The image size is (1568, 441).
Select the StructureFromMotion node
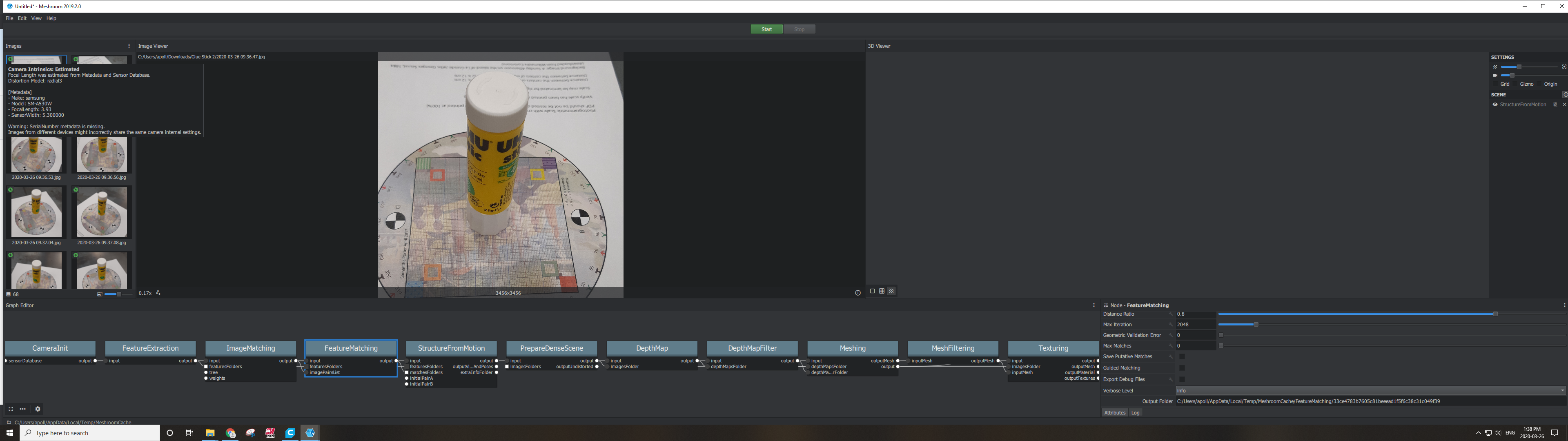pos(451,348)
